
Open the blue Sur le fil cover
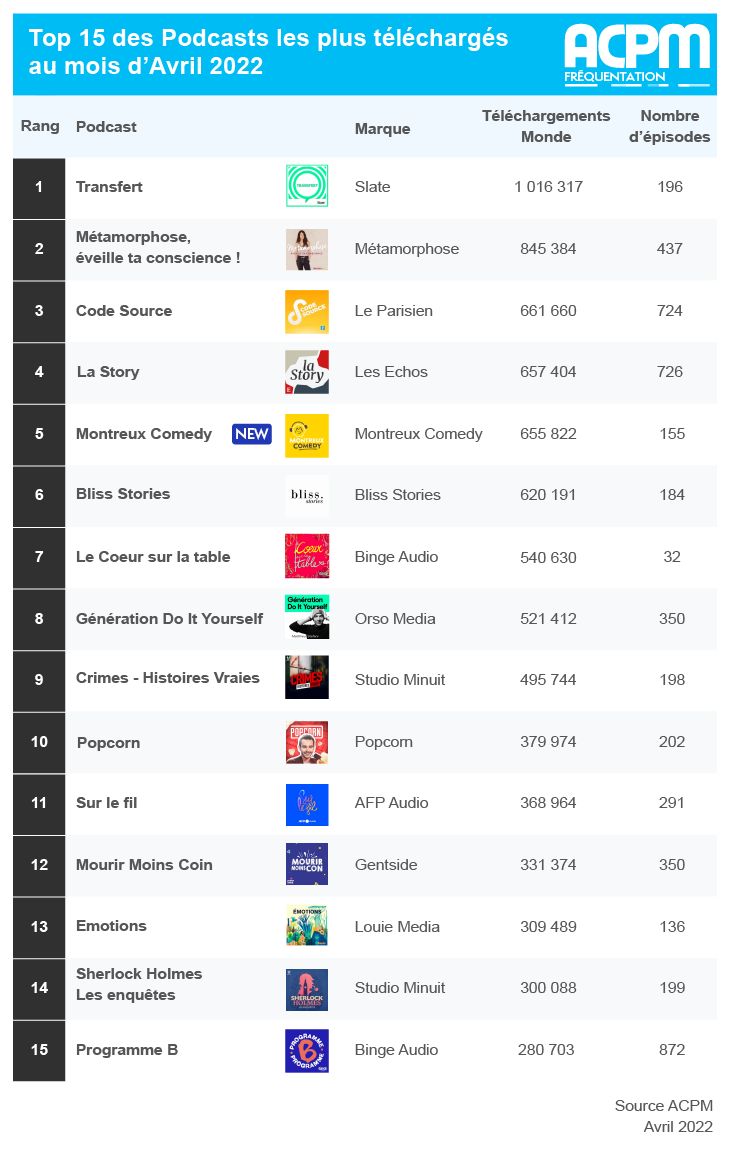(307, 804)
